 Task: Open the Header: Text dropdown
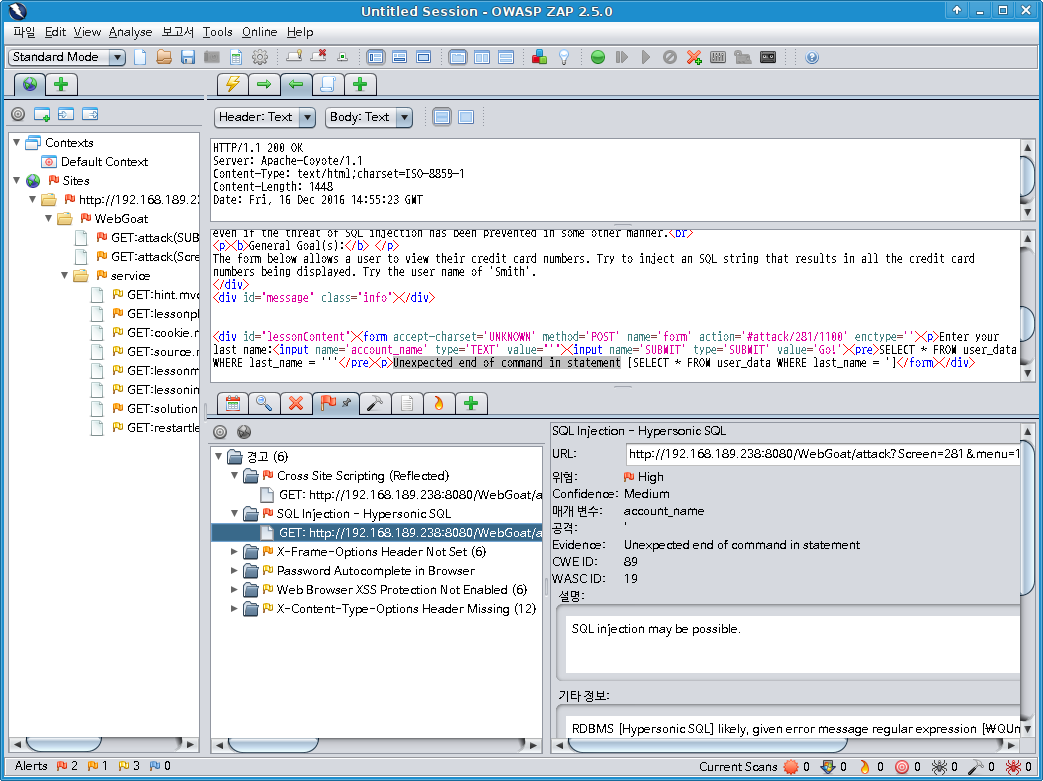(x=264, y=117)
